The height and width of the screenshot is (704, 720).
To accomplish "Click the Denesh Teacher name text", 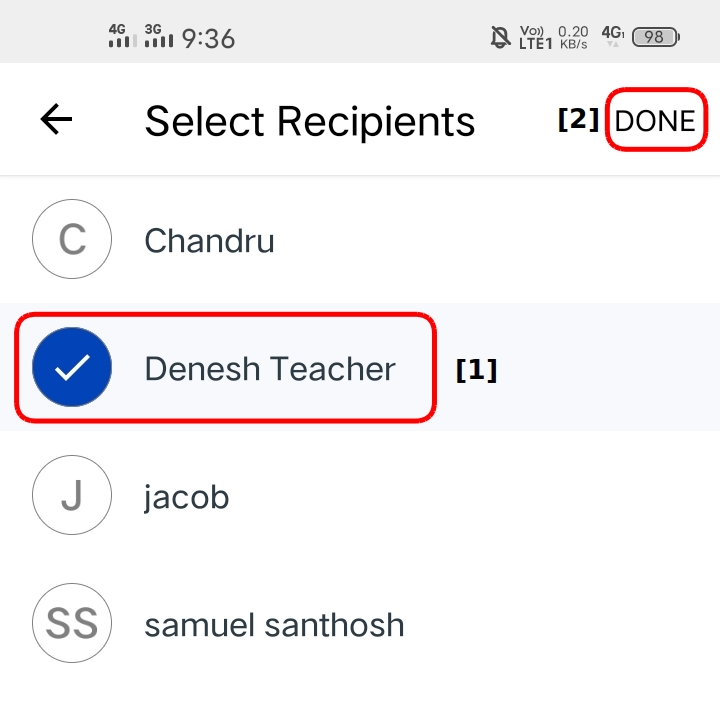I will pos(270,369).
